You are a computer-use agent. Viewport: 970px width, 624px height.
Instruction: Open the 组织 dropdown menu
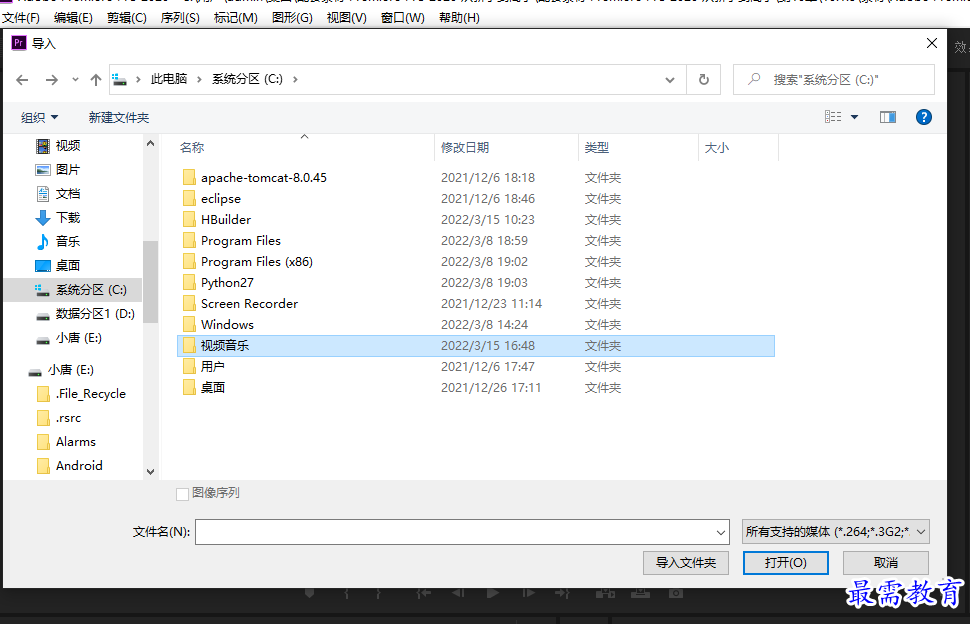click(x=39, y=118)
